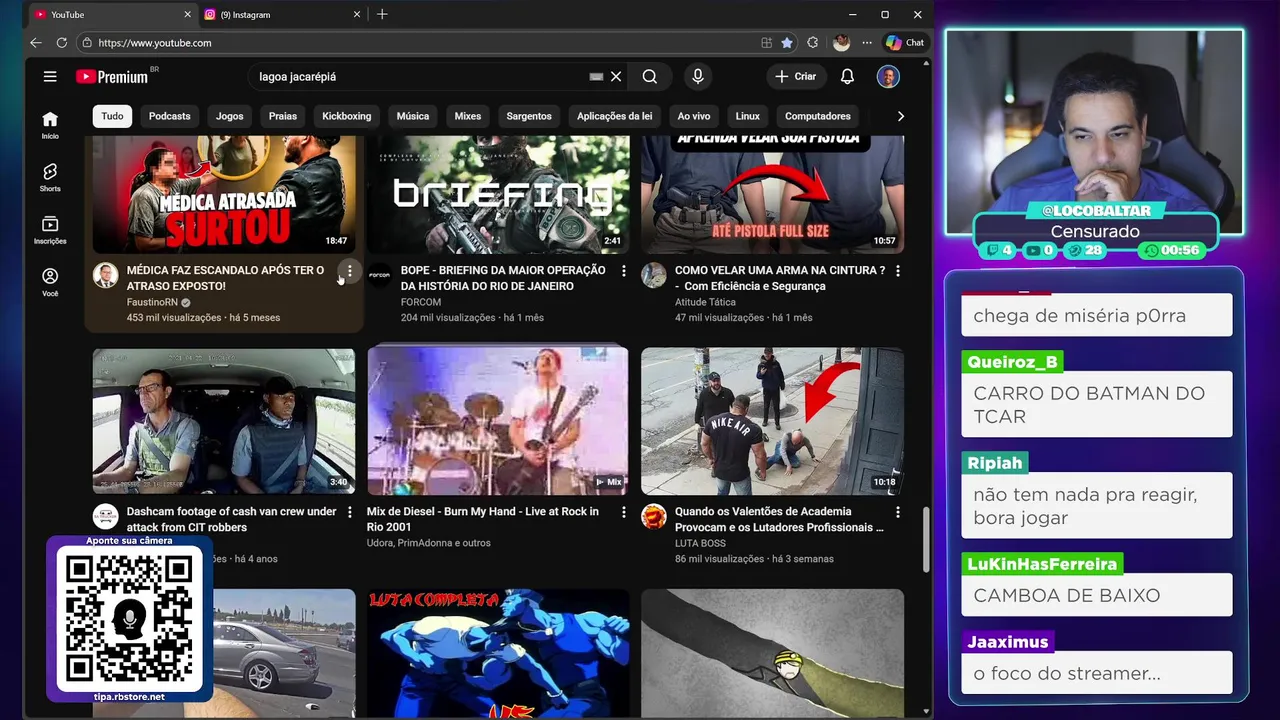1280x720 pixels.
Task: Click the Atitude Tática channel name
Action: tap(705, 302)
